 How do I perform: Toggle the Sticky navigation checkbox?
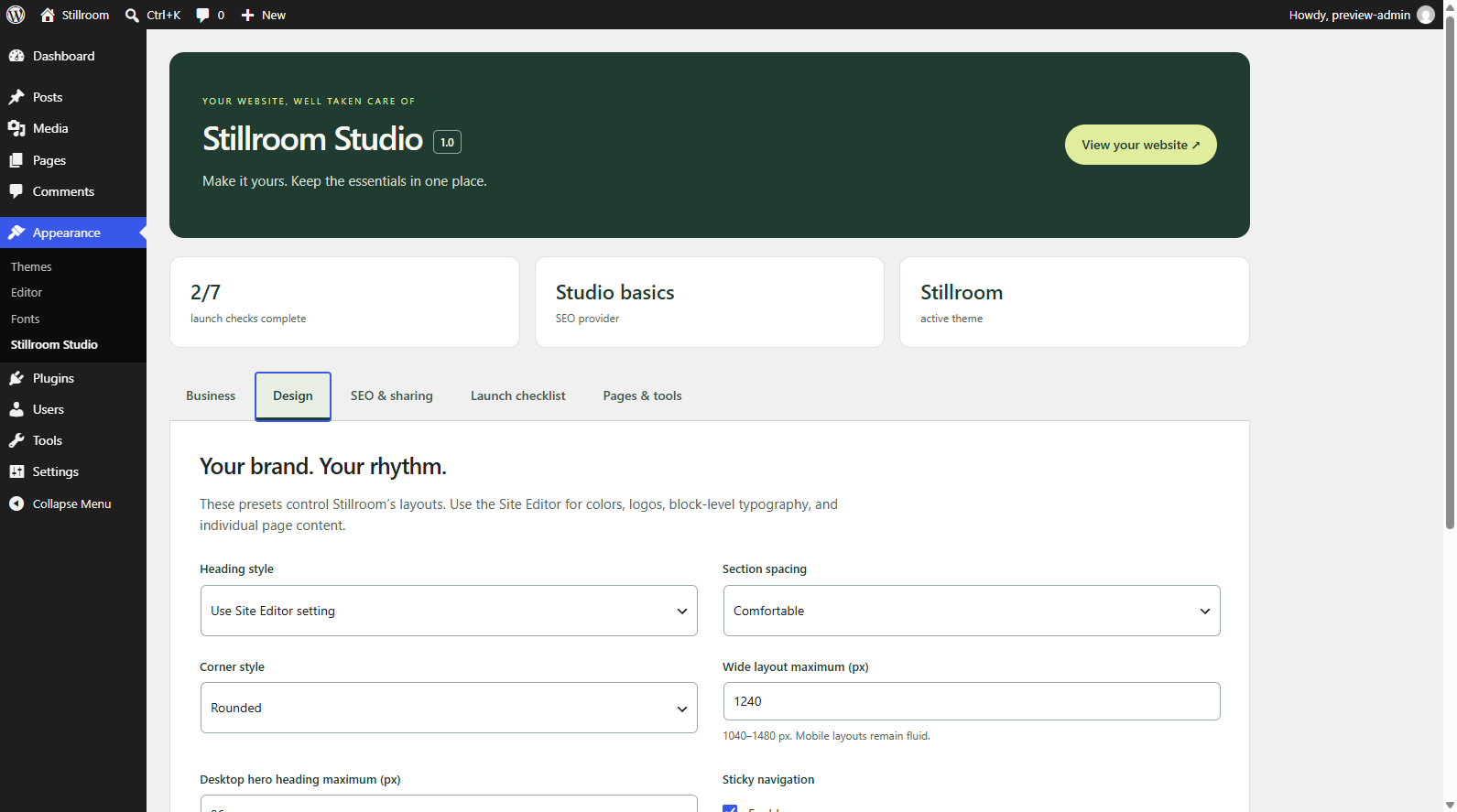pos(730,808)
